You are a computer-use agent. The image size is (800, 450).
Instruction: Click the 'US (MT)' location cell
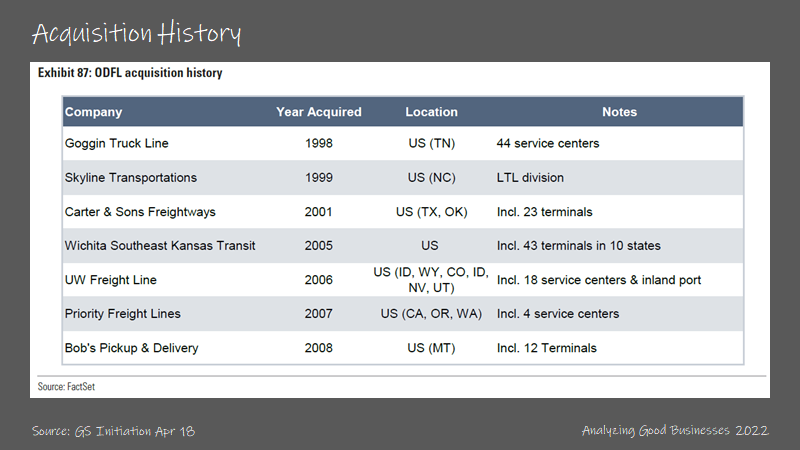pyautogui.click(x=432, y=348)
